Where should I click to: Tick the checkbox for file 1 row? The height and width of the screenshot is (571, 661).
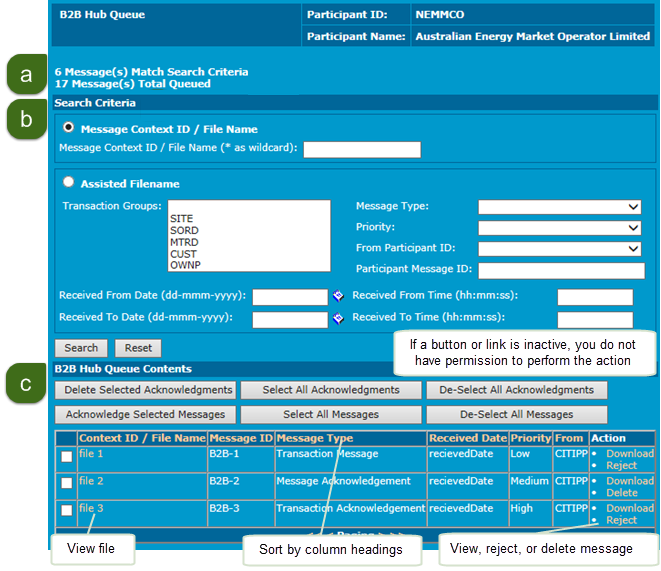tap(67, 456)
